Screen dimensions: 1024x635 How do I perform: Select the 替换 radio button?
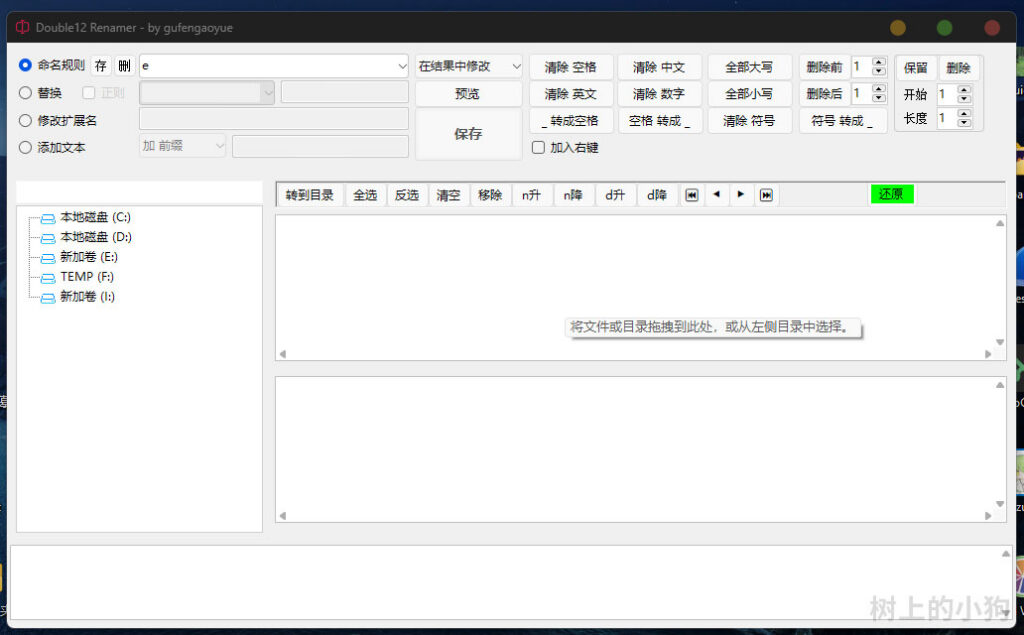(26, 93)
